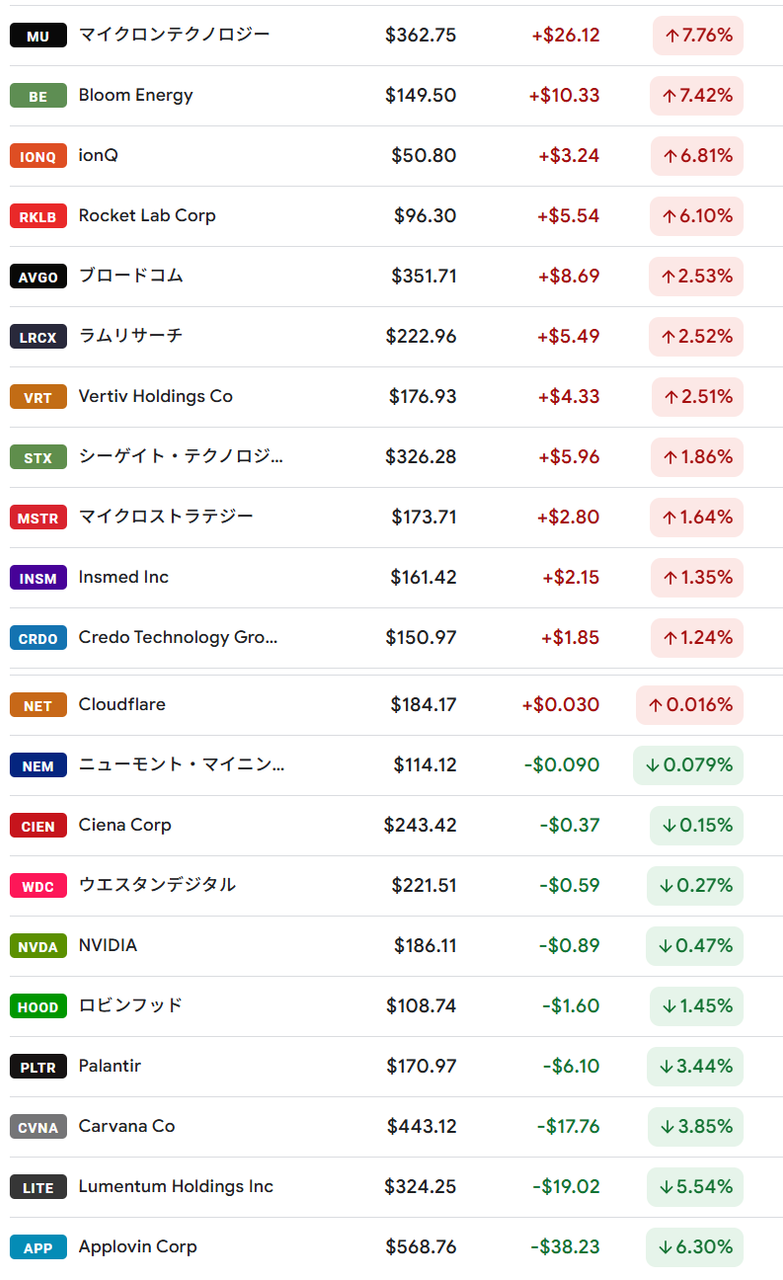Screen dimensions: 783x1280
Task: Select the NVDA ticker badge
Action: (38, 946)
